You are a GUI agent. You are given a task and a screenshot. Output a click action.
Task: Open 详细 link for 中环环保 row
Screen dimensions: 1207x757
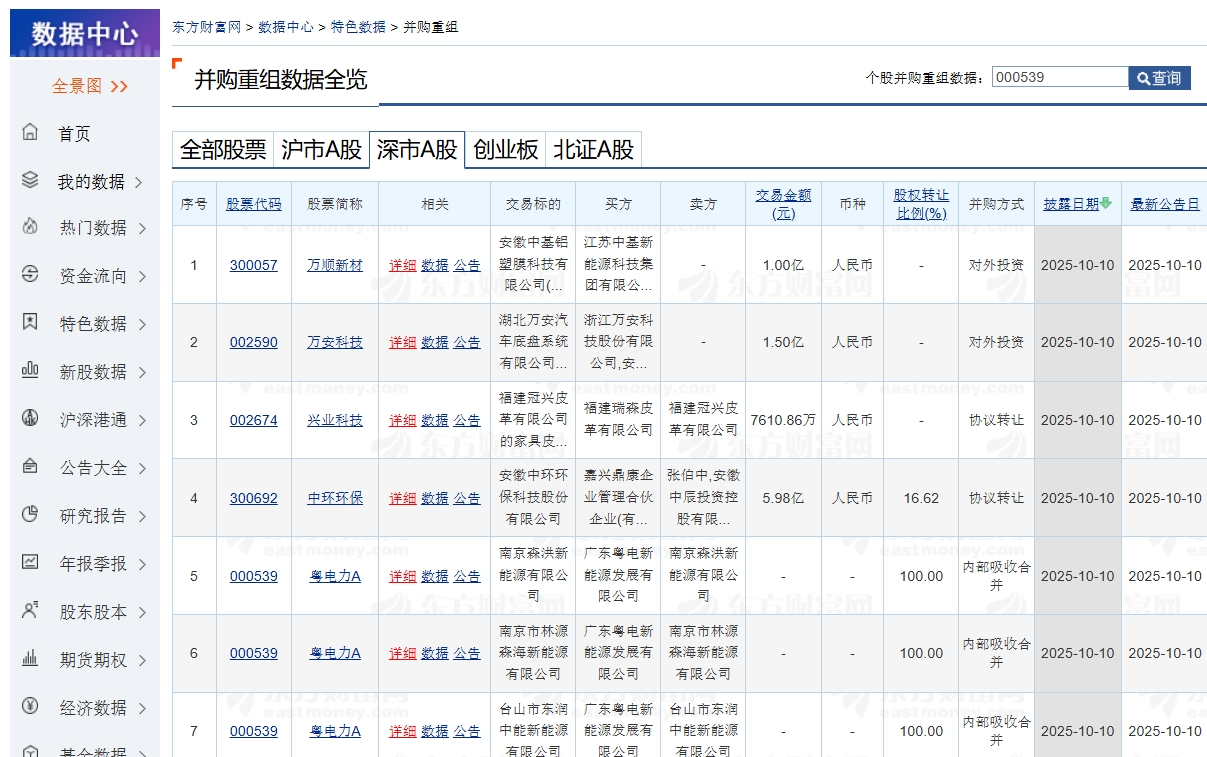coord(402,498)
